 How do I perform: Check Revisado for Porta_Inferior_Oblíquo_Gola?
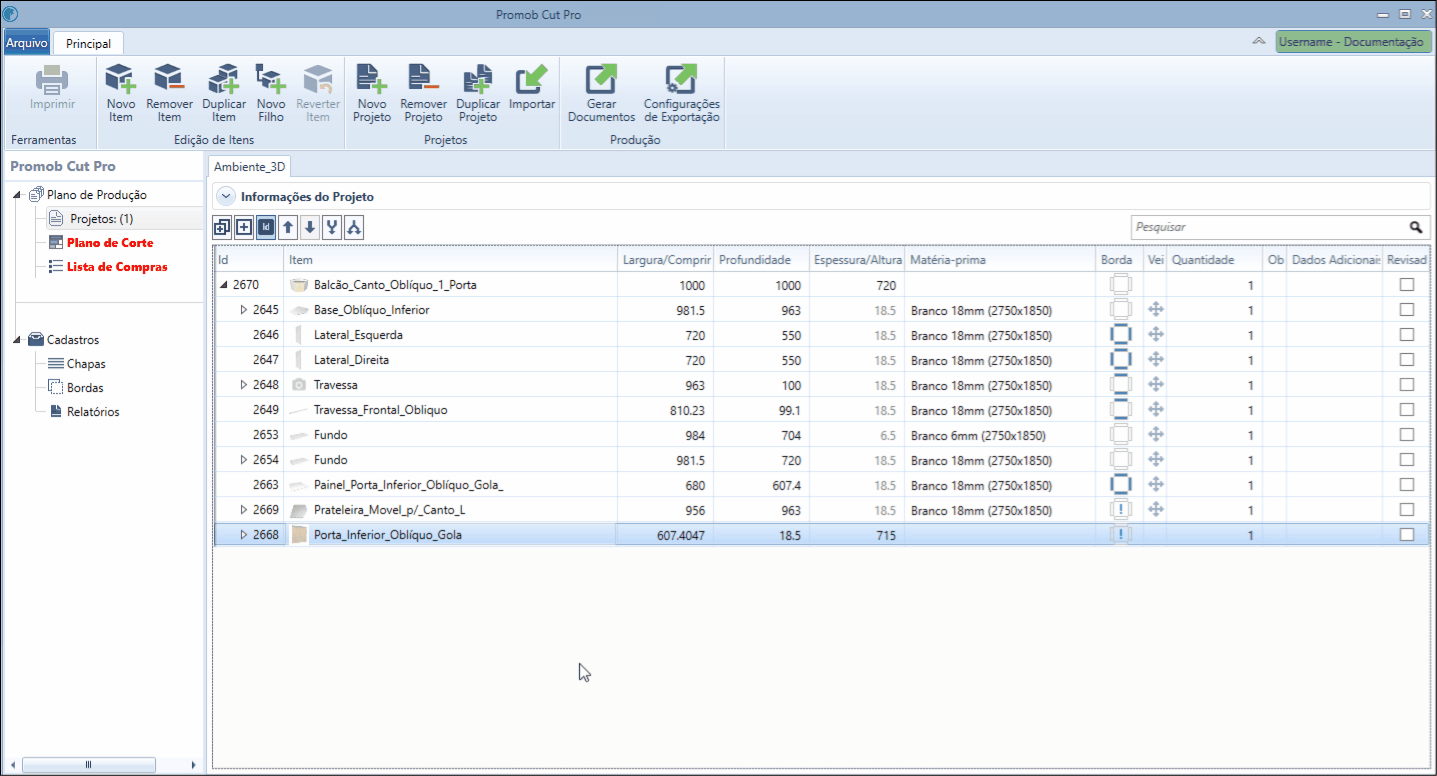(x=1407, y=534)
